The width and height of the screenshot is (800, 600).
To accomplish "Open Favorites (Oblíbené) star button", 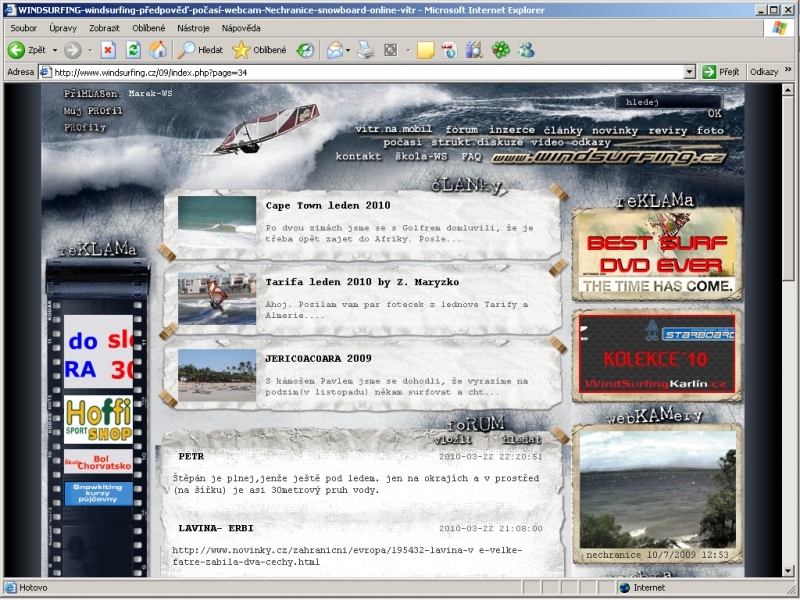I will coord(260,50).
